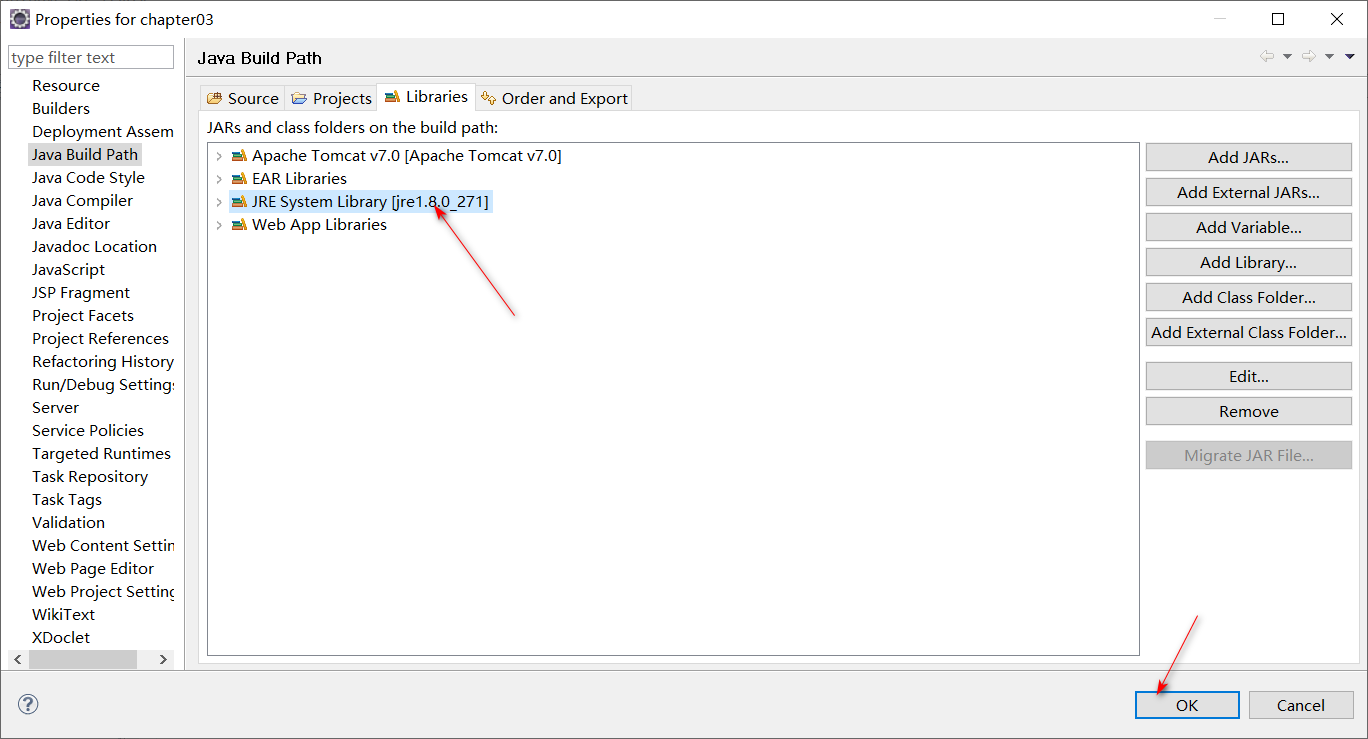Switch to the Source tab

pyautogui.click(x=243, y=98)
